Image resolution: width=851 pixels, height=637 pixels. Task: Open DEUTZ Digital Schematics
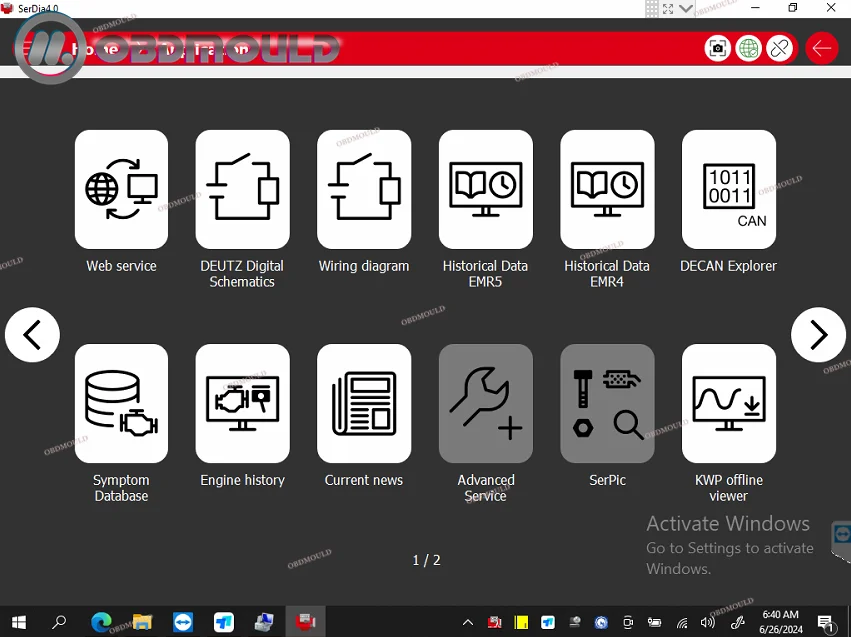point(242,189)
